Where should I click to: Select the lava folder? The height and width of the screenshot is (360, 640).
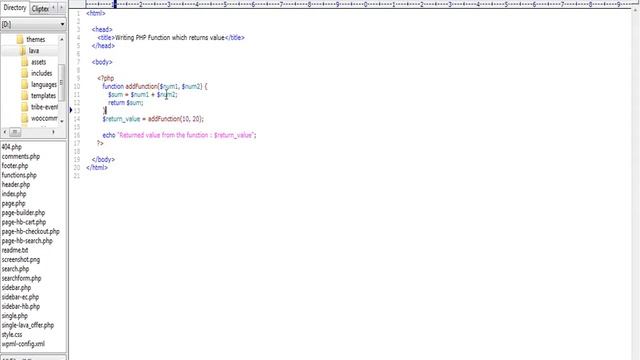[x=33, y=51]
